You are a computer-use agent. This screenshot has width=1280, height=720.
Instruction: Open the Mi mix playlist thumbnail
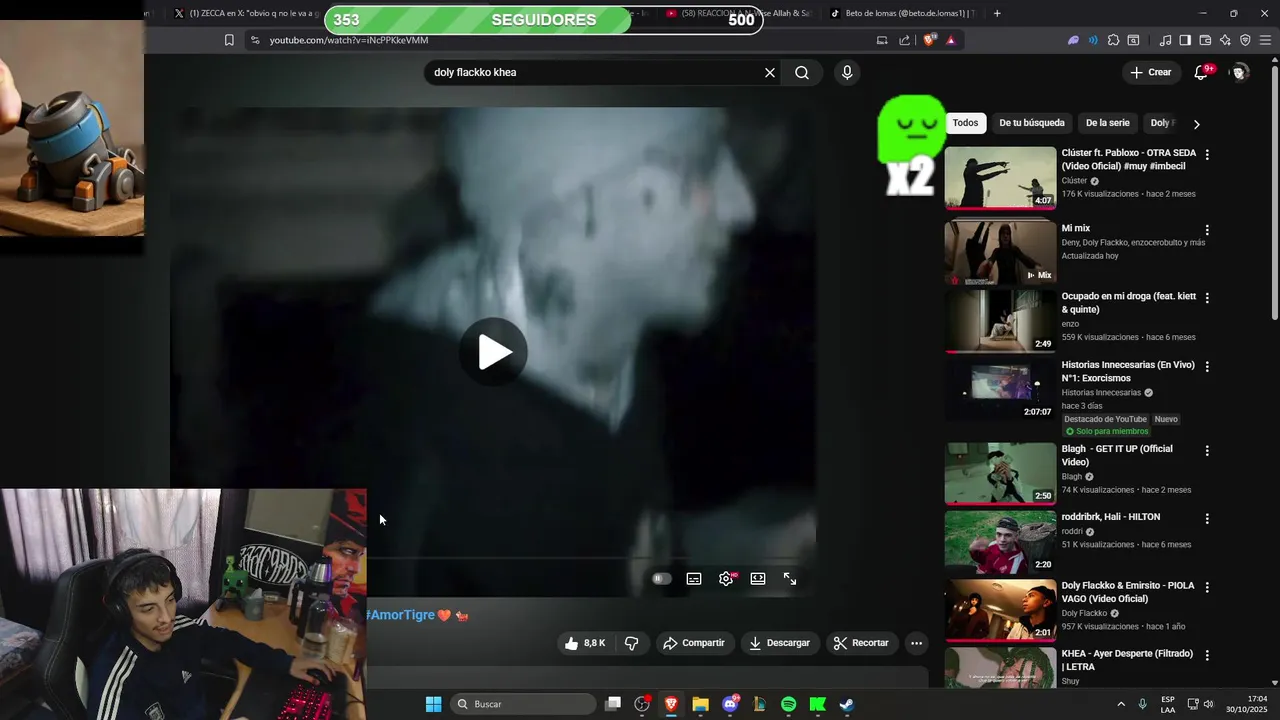point(1000,253)
